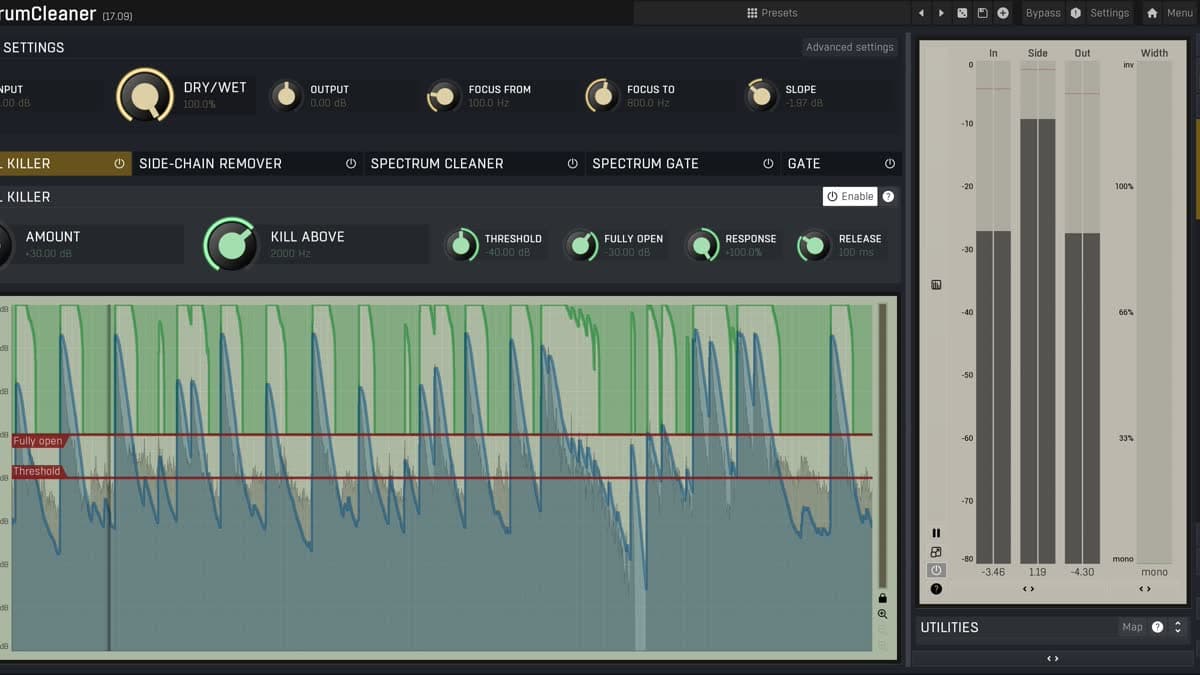Click the meter pop-out window icon
This screenshot has width=1200, height=675.
coord(936,552)
